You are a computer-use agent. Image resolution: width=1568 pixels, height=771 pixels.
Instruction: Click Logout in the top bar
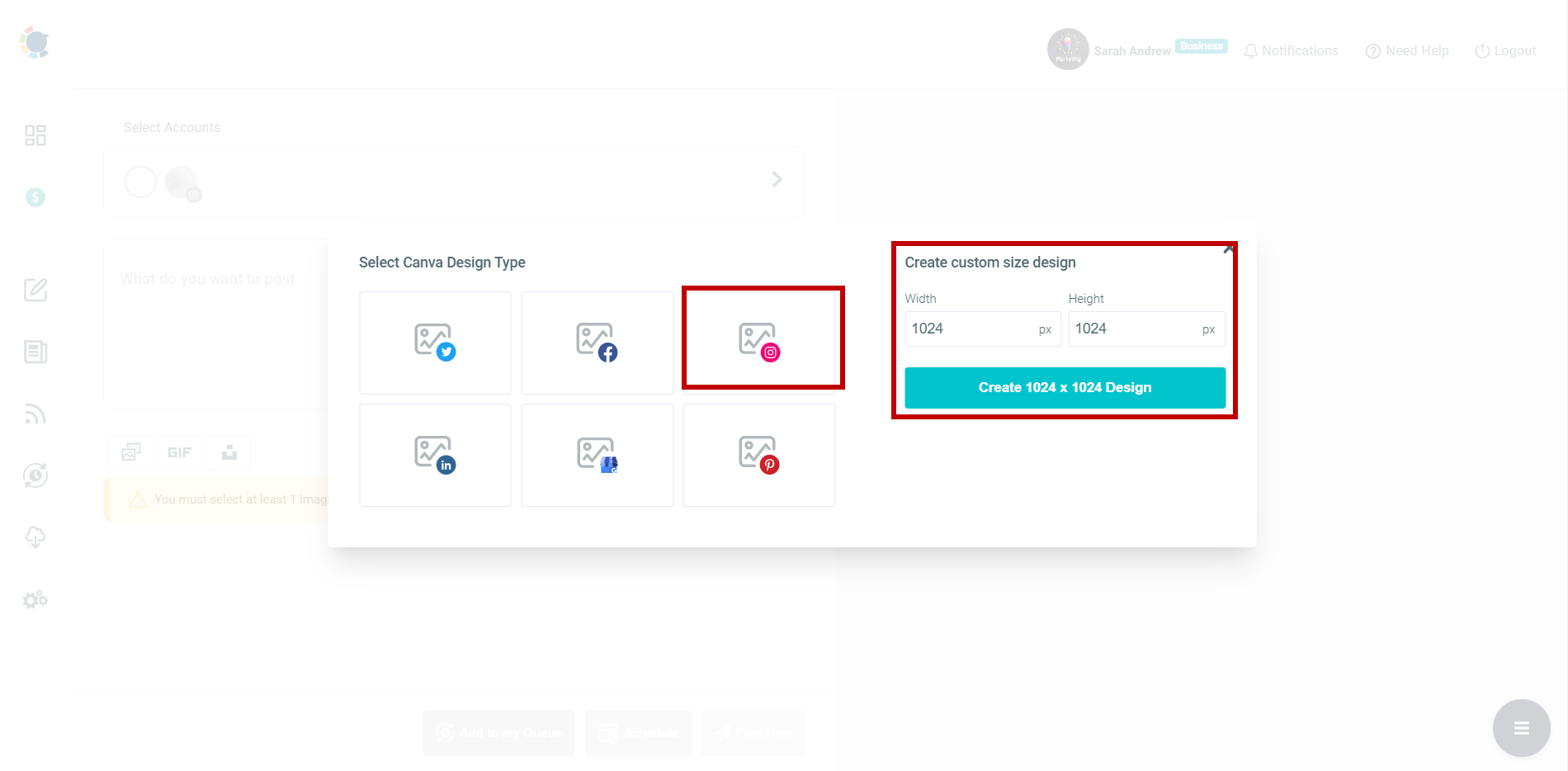(1505, 50)
